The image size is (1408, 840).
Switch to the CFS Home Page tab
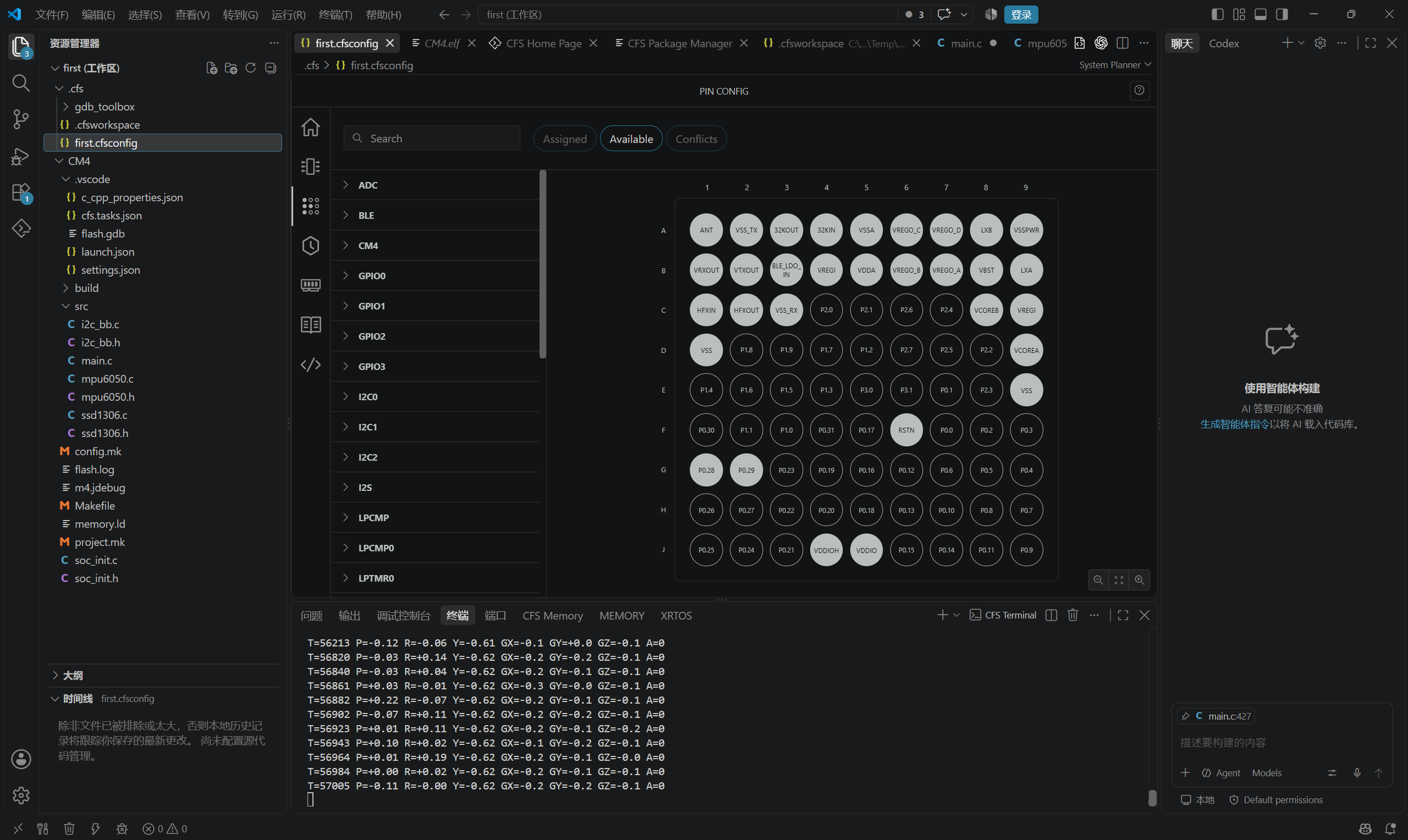543,43
